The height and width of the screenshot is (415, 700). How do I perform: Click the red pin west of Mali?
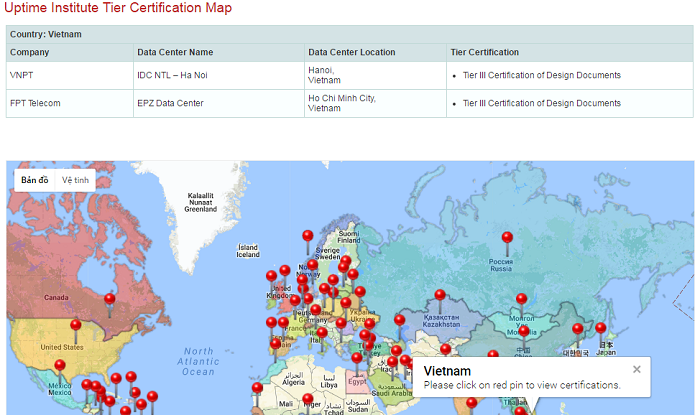coord(257,388)
